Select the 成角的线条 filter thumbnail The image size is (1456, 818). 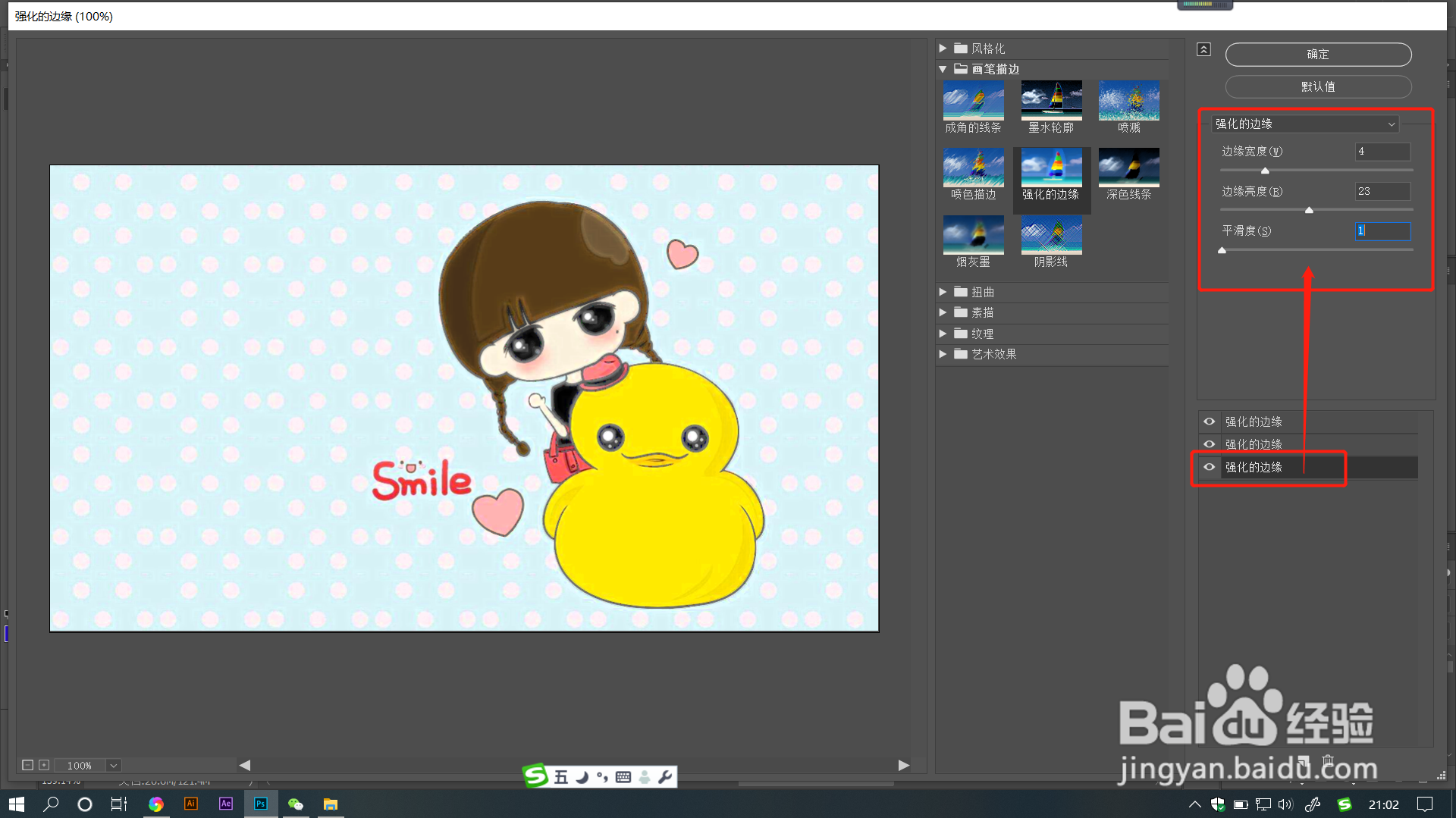click(973, 100)
